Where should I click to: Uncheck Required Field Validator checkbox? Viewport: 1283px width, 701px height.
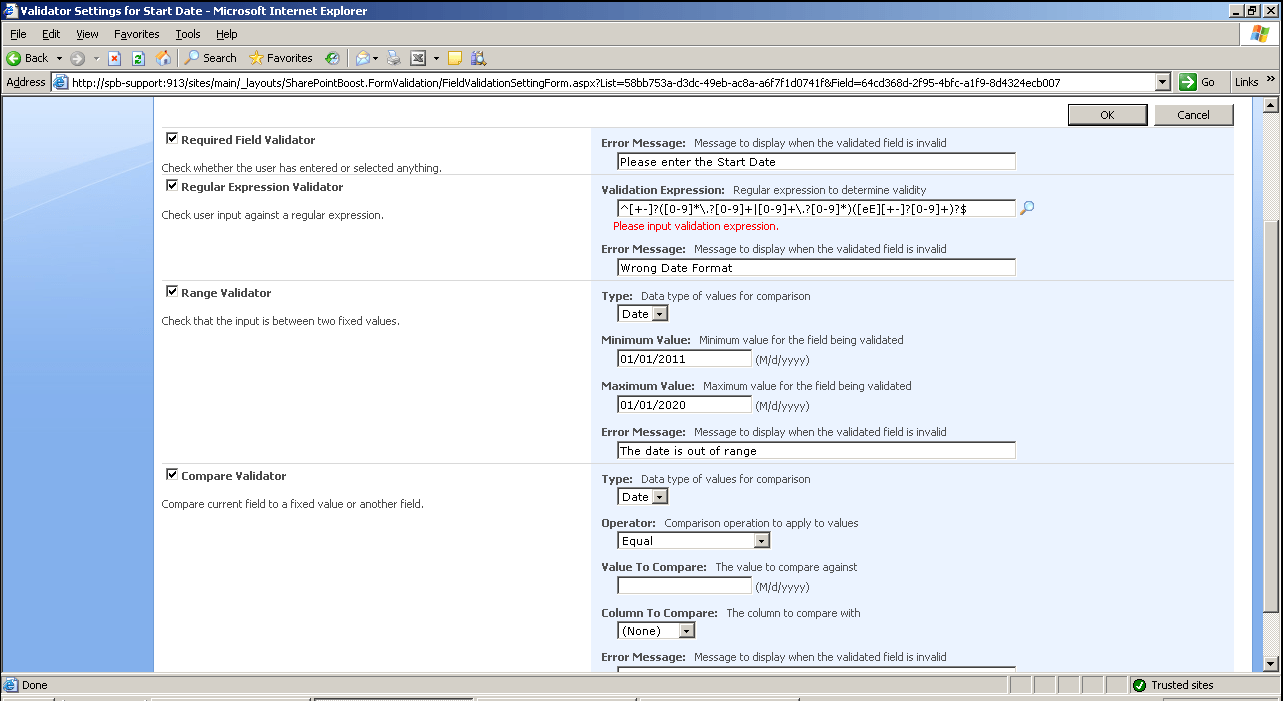tap(172, 139)
